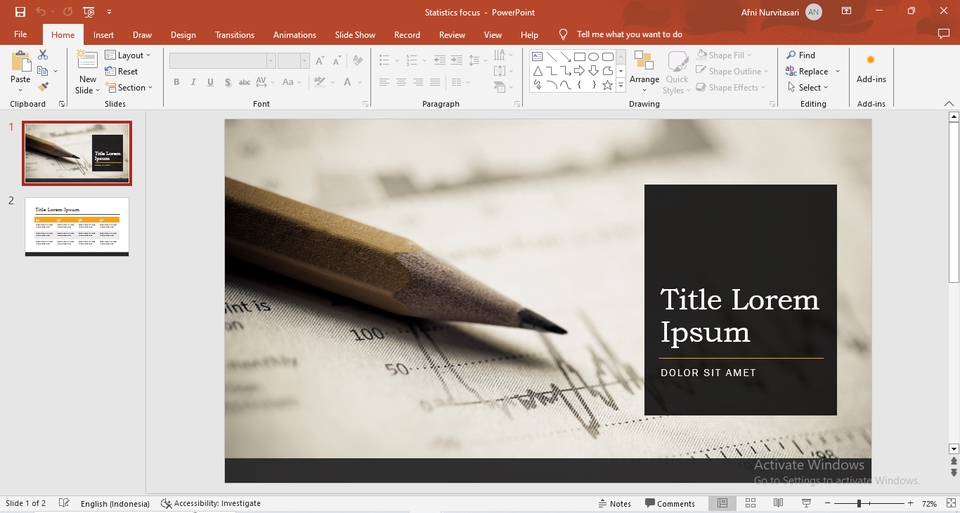Zoom in with the plus icon
Screen dimensions: 960x513
910,503
